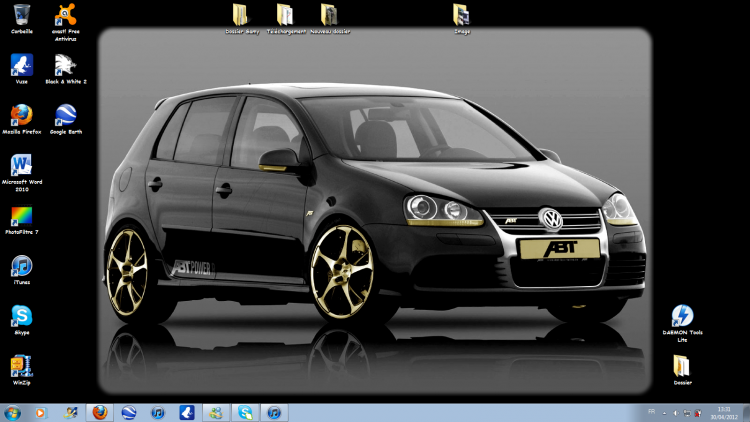Select the Image folder on desktop
Screen dimensions: 750x422
pos(462,19)
